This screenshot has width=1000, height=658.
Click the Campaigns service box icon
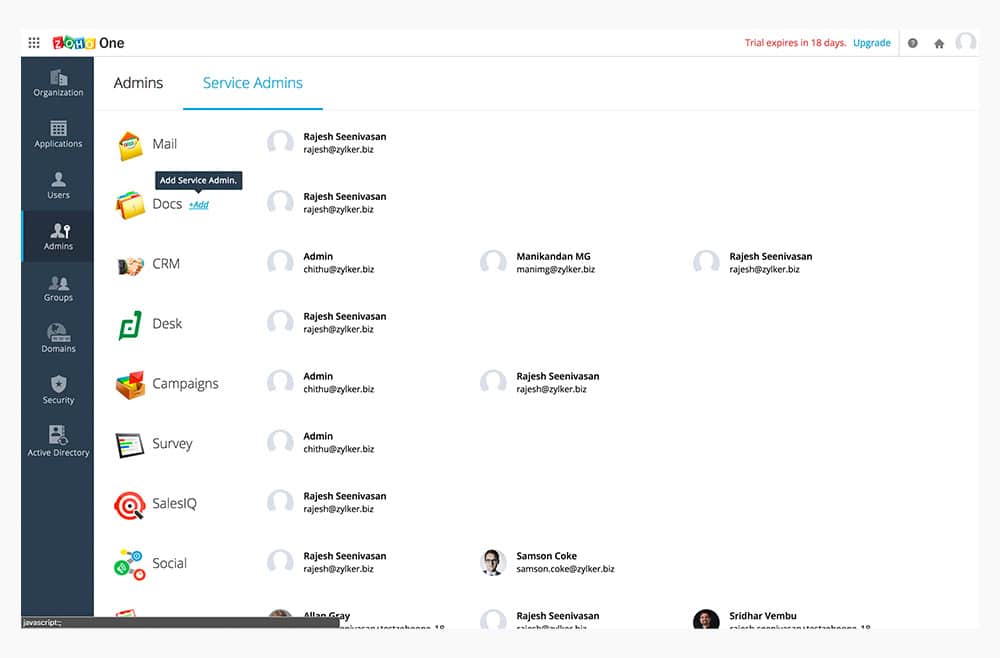[x=130, y=385]
